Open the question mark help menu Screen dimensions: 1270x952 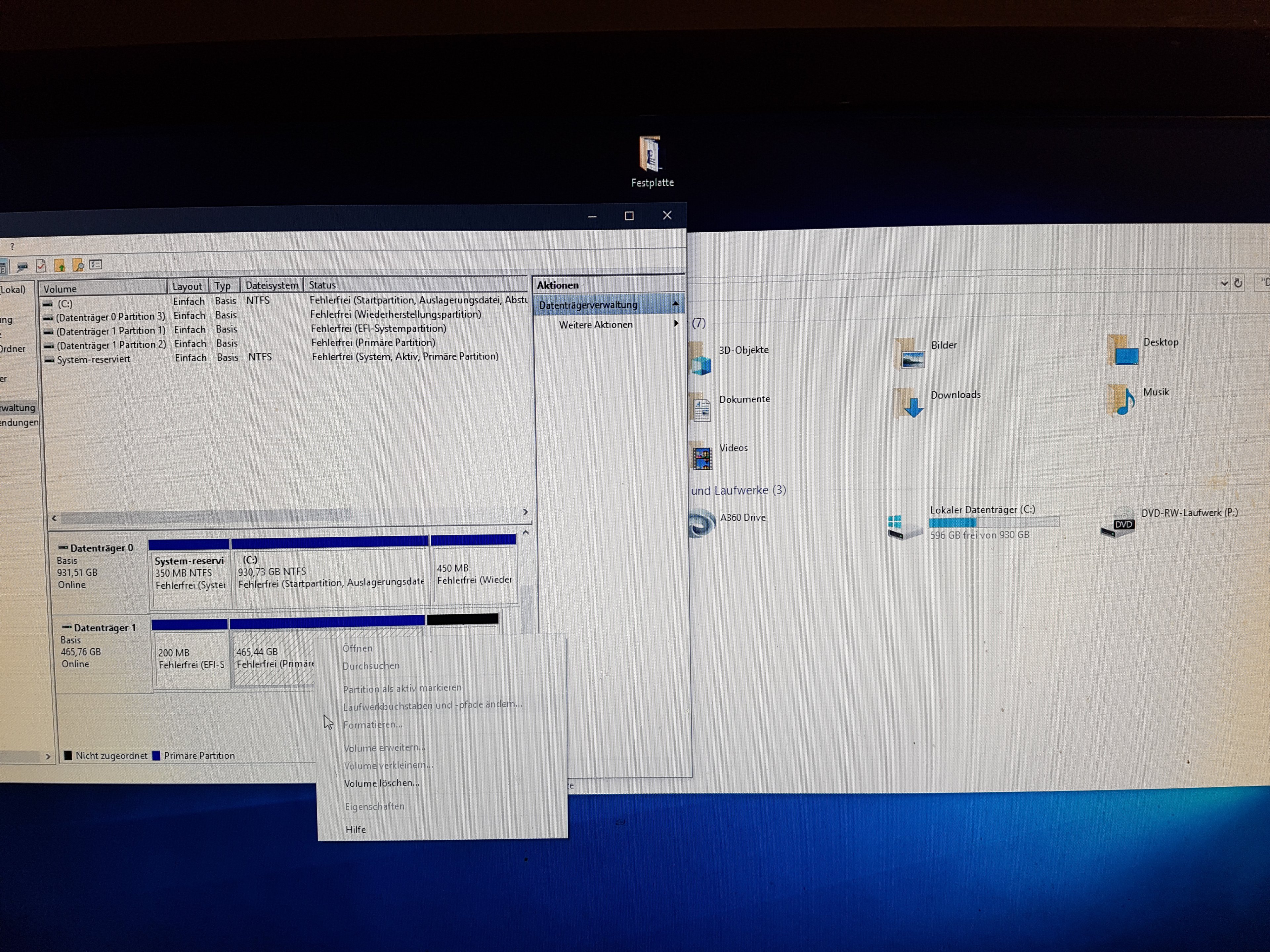point(12,247)
